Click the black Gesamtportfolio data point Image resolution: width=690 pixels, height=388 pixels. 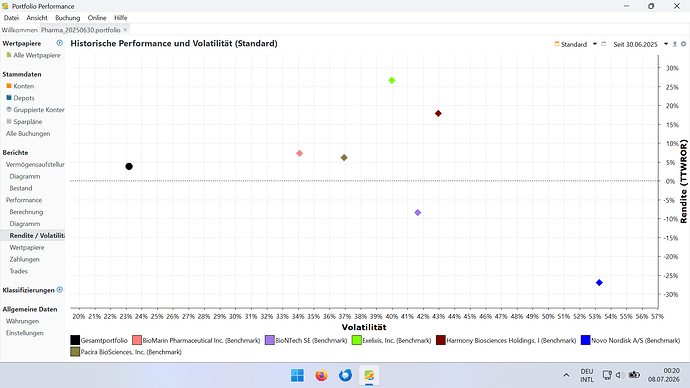click(129, 166)
